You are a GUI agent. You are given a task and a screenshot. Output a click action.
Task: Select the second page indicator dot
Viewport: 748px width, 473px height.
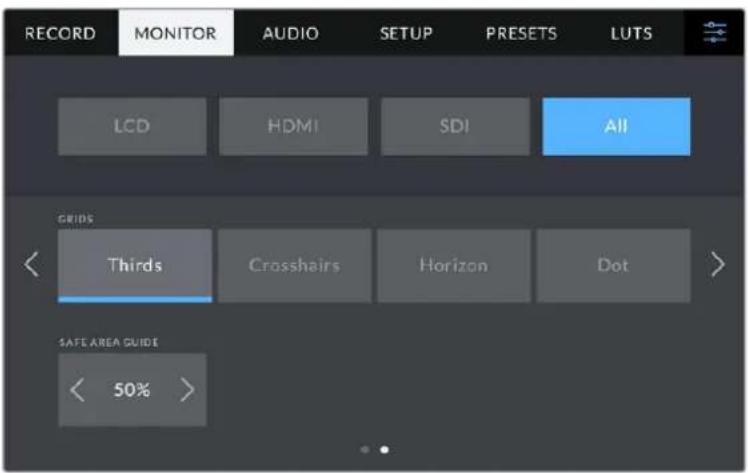pyautogui.click(x=384, y=450)
